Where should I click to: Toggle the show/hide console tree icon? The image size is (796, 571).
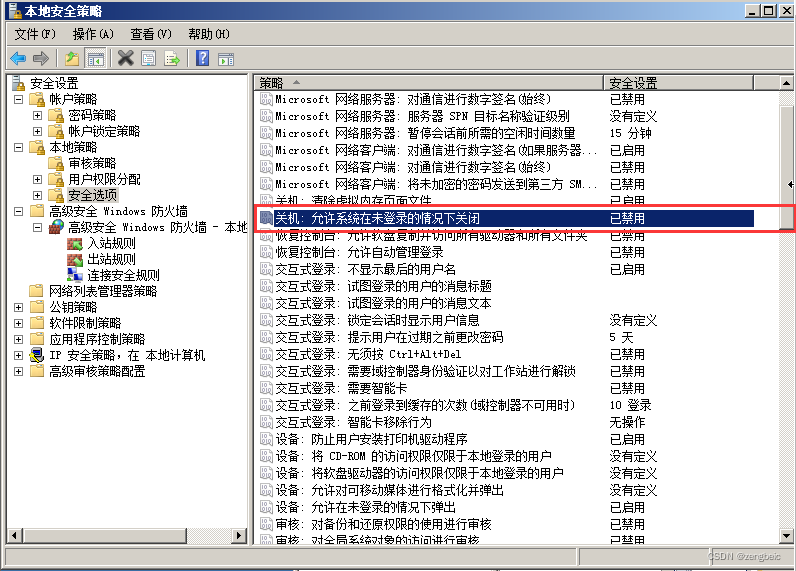pyautogui.click(x=95, y=59)
